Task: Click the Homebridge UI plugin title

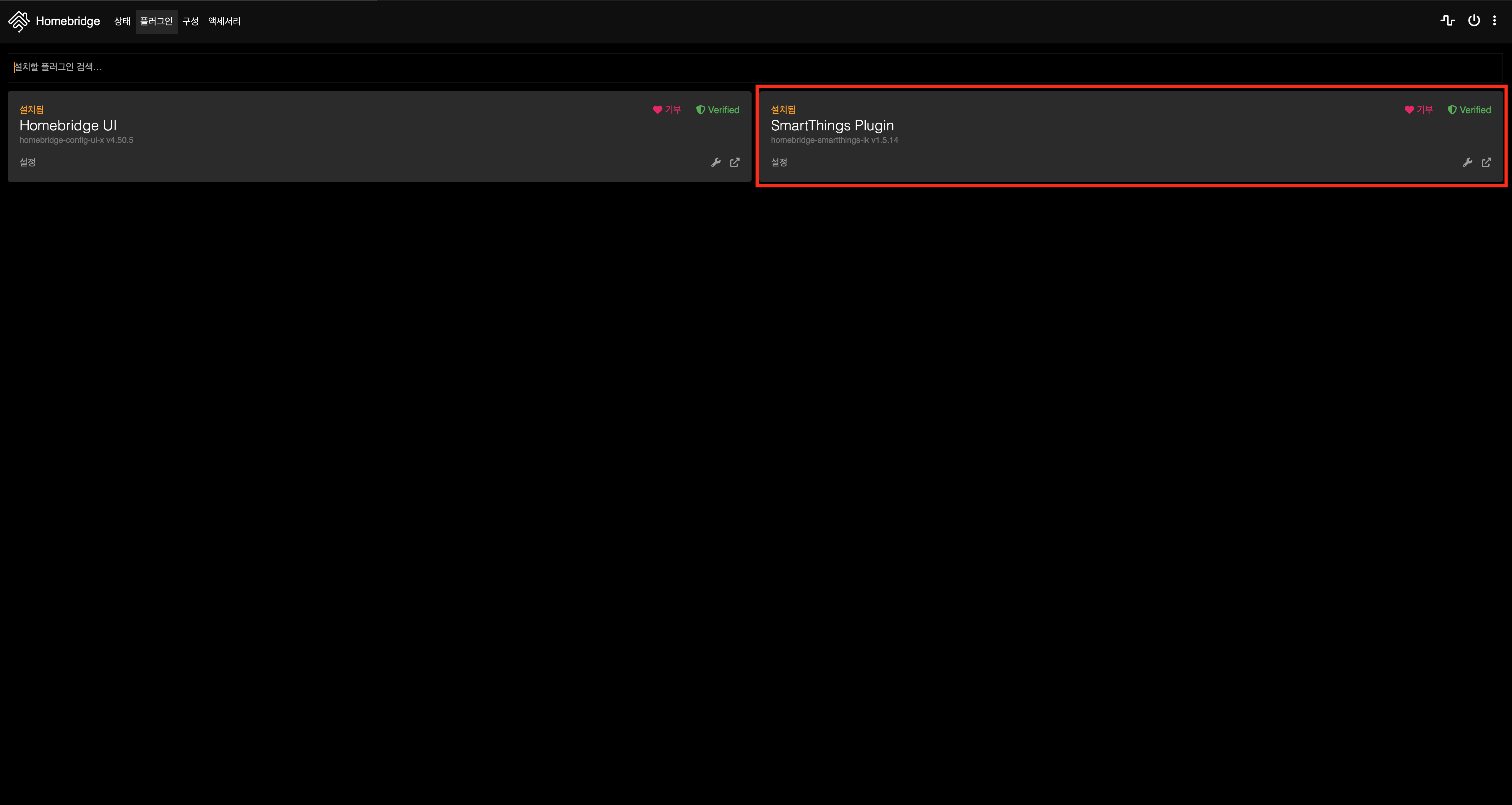Action: (x=68, y=126)
